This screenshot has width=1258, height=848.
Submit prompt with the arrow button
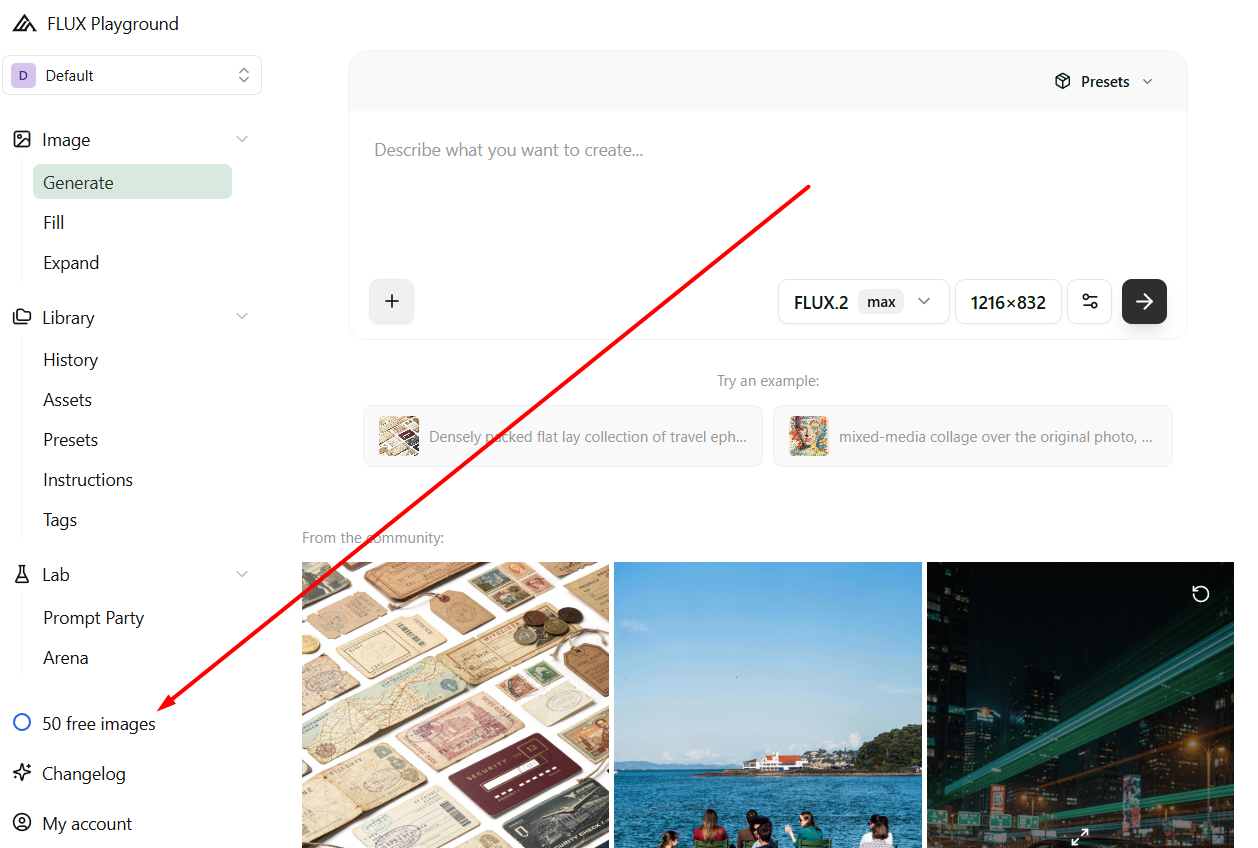pyautogui.click(x=1144, y=301)
